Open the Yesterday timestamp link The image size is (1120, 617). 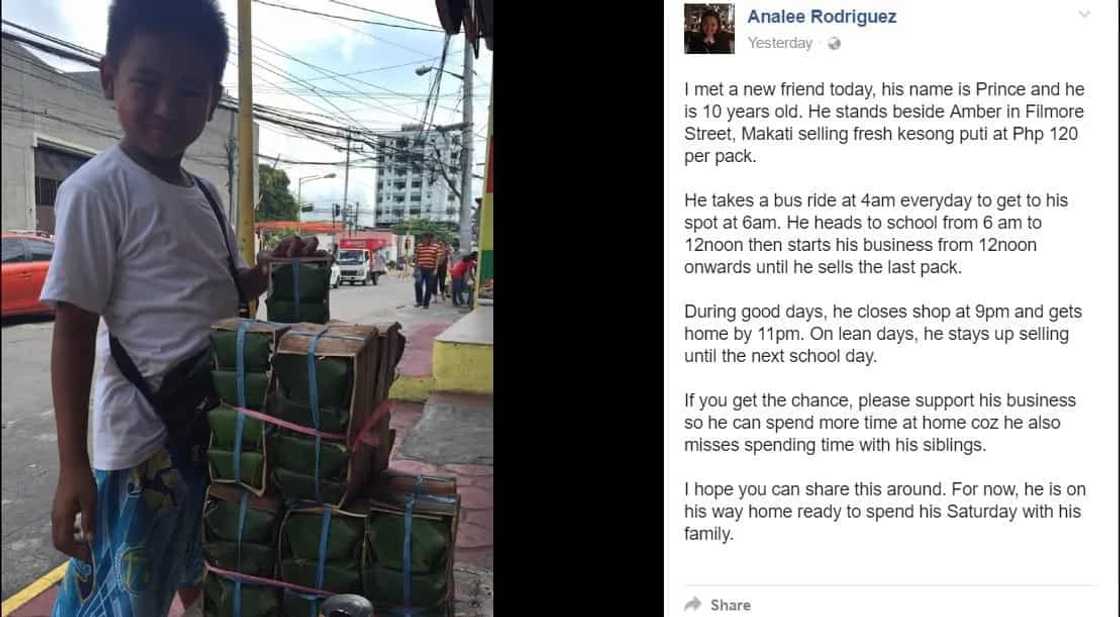[779, 43]
